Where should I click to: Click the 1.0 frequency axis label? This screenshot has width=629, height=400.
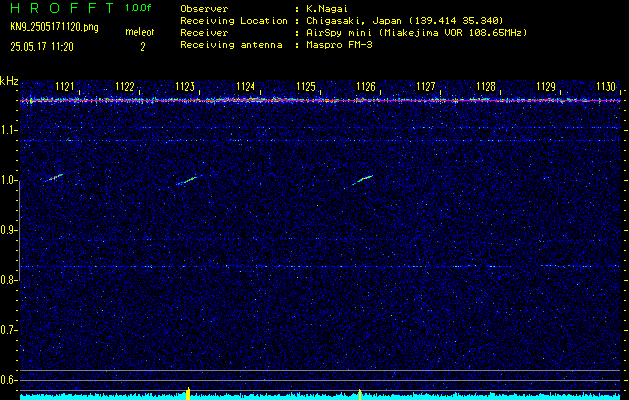(x=8, y=181)
